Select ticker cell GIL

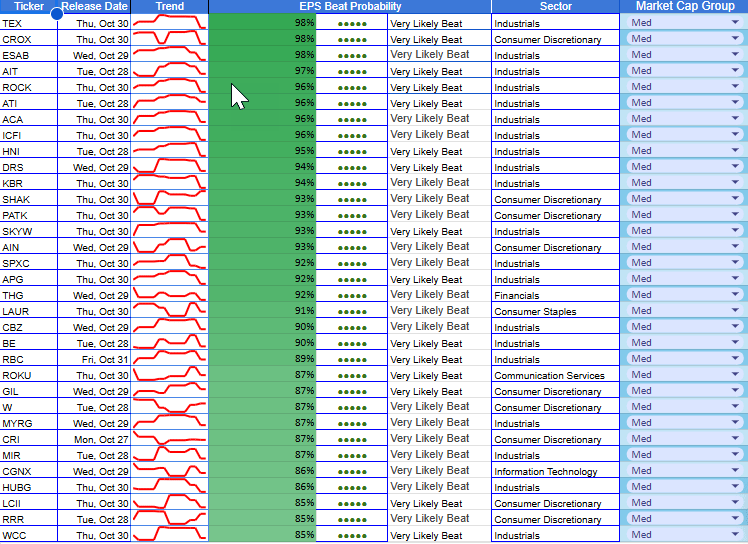coord(29,391)
